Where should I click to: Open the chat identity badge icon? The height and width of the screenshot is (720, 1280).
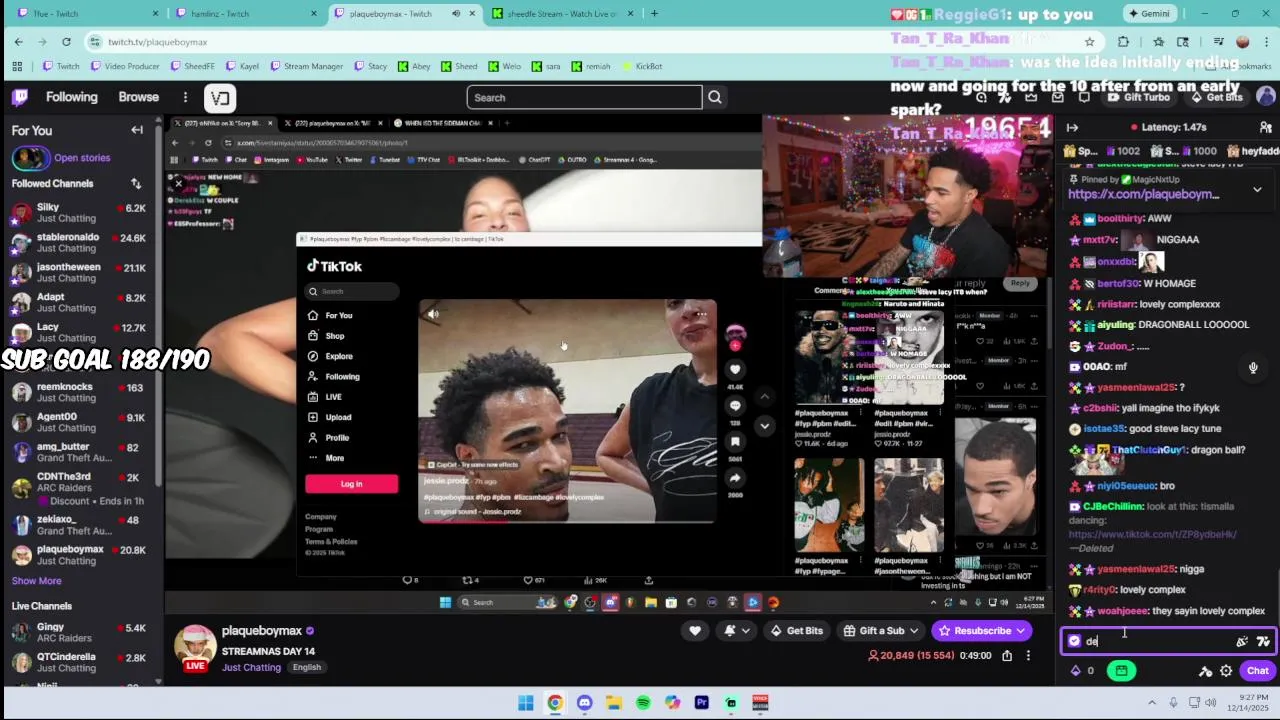[x=1074, y=642]
